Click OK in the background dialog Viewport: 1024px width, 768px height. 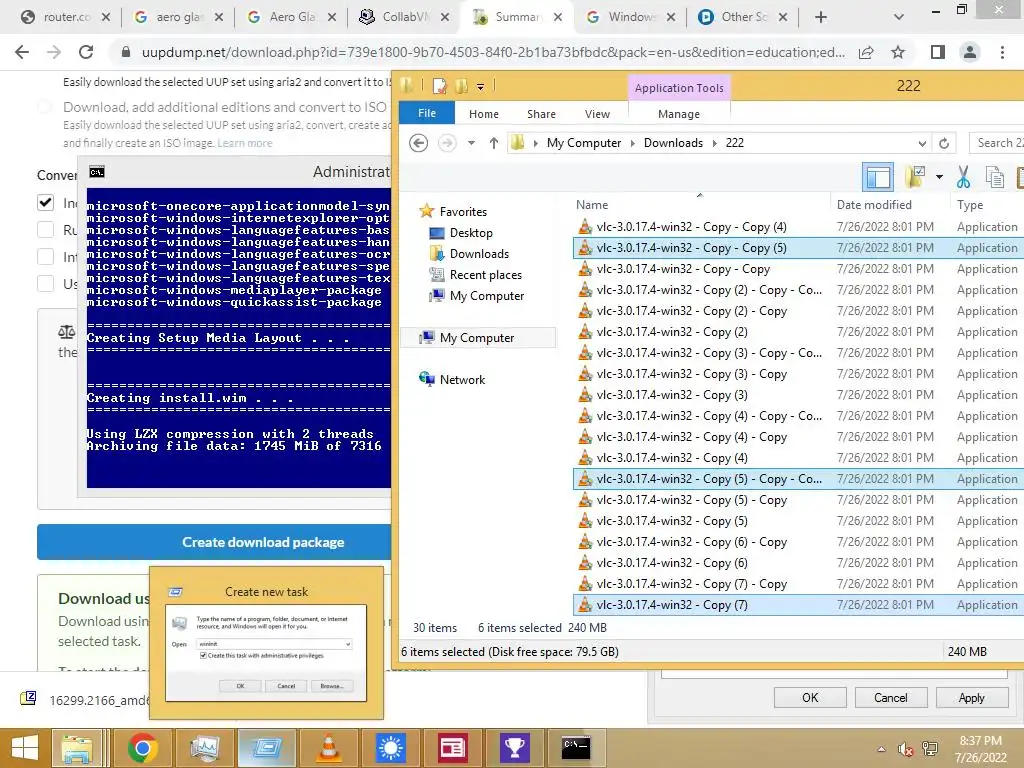[x=810, y=697]
